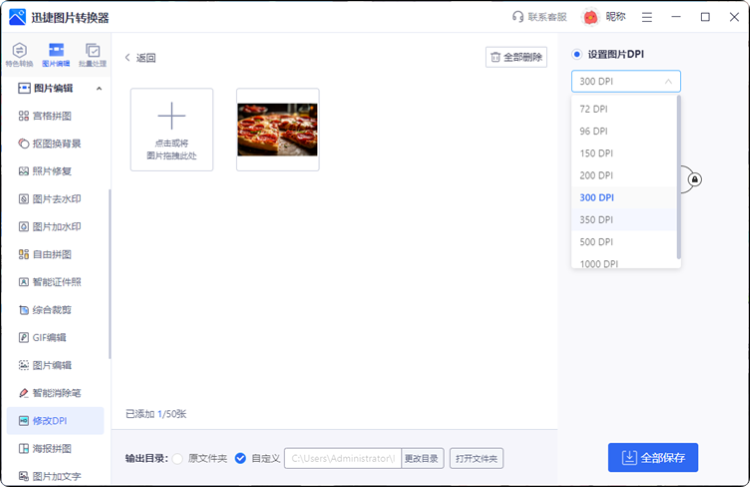This screenshot has width=750, height=487.
Task: Switch to 图片编辑 top tab
Action: [56, 55]
